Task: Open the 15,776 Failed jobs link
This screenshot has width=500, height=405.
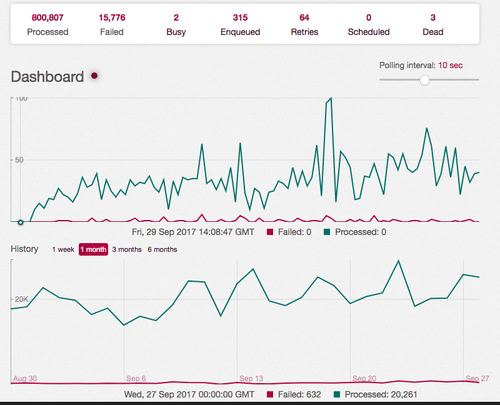Action: [112, 24]
